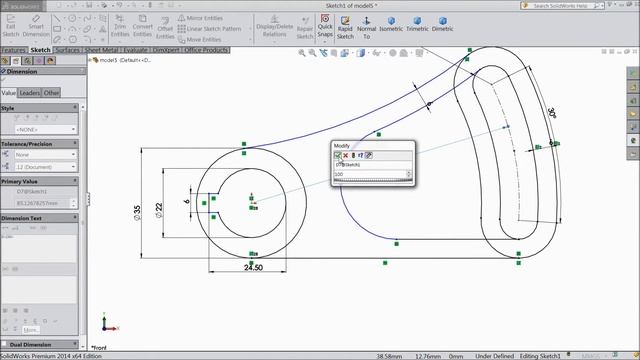Switch to Trimetric view
This screenshot has width=640, height=360.
tap(417, 24)
